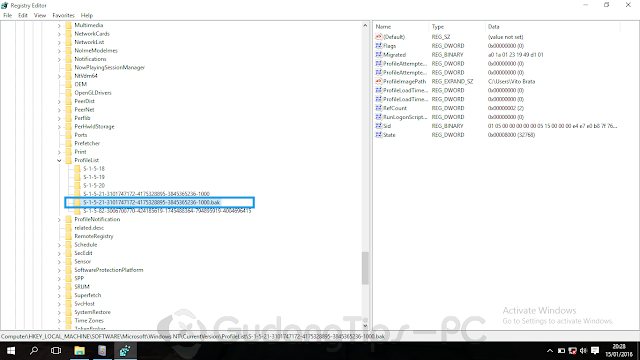Click the (Default) string value icon
This screenshot has height=360, width=640.
378,37
